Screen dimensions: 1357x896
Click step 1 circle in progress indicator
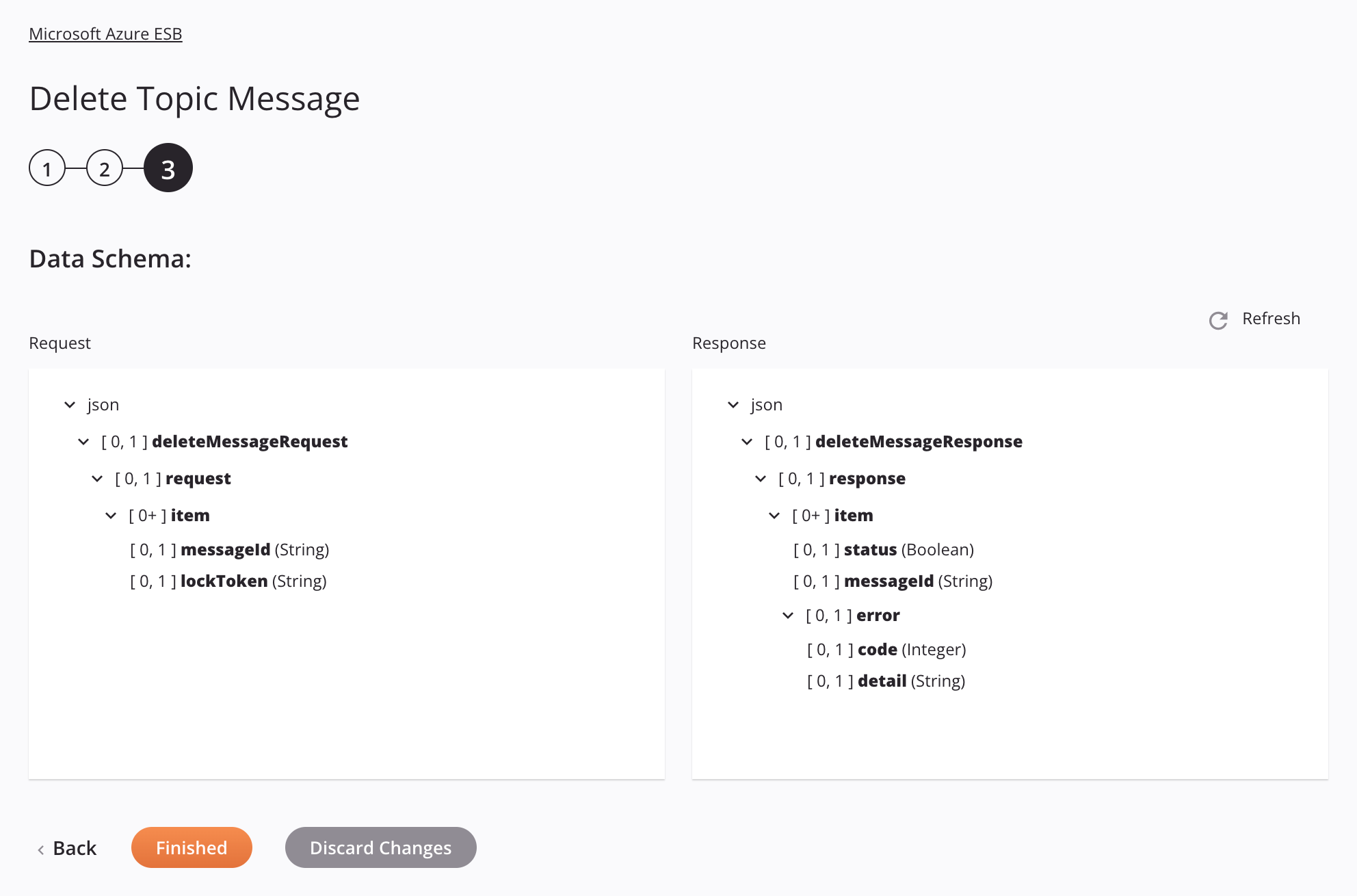pyautogui.click(x=47, y=167)
